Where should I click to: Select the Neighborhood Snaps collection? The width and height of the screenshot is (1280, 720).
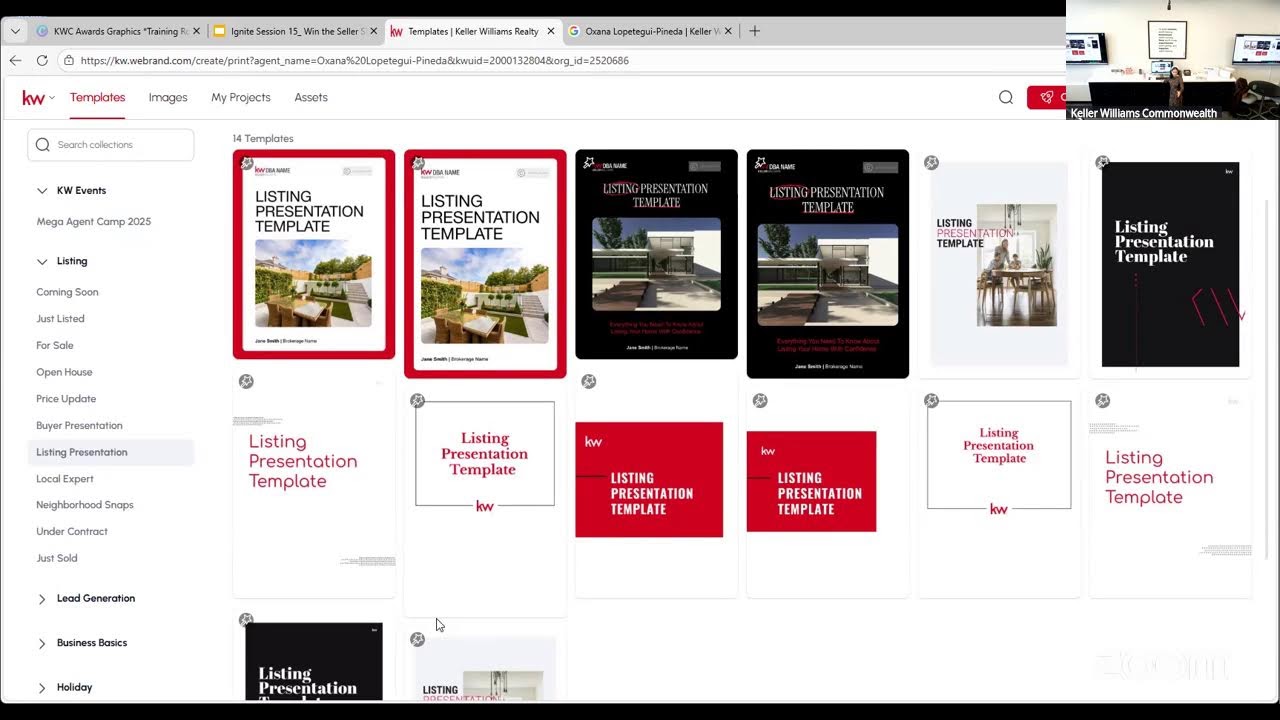pos(85,505)
